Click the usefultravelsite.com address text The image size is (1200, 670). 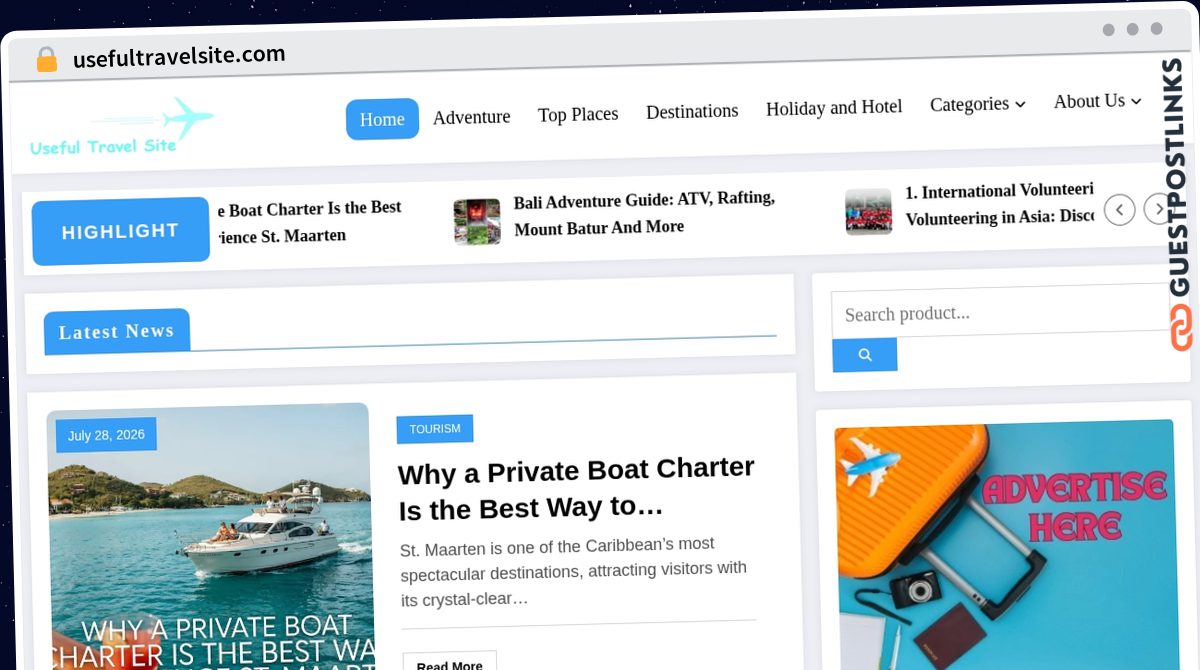pos(179,57)
